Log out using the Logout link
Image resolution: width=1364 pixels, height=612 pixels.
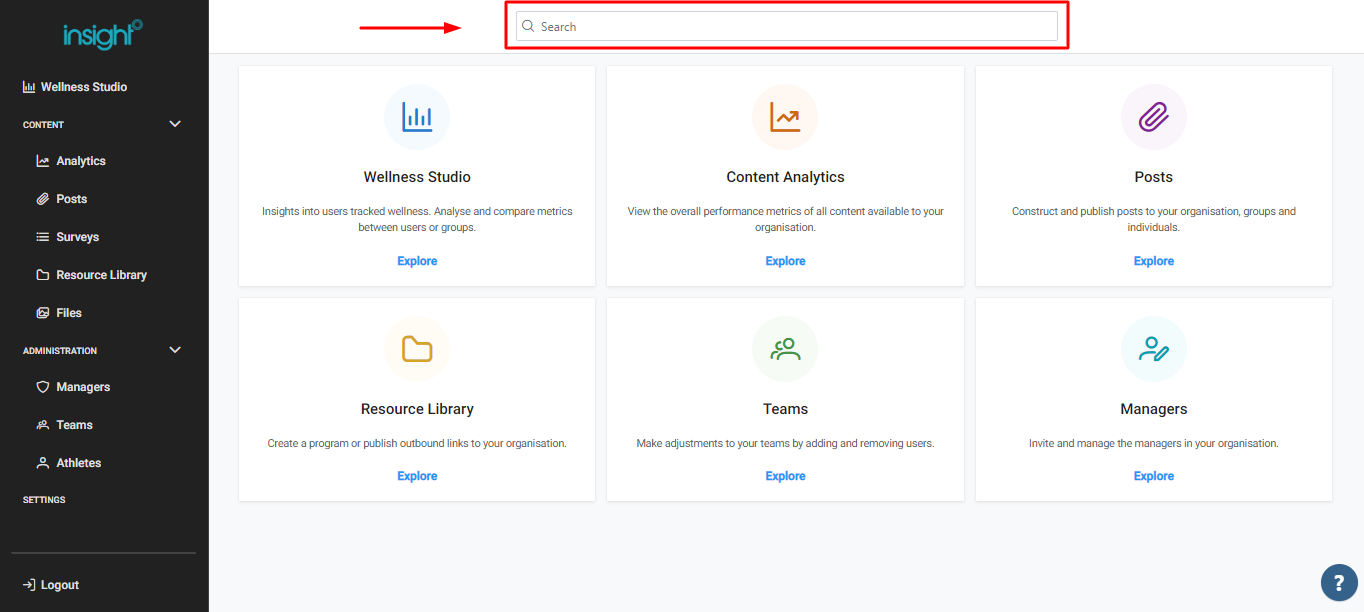[60, 585]
